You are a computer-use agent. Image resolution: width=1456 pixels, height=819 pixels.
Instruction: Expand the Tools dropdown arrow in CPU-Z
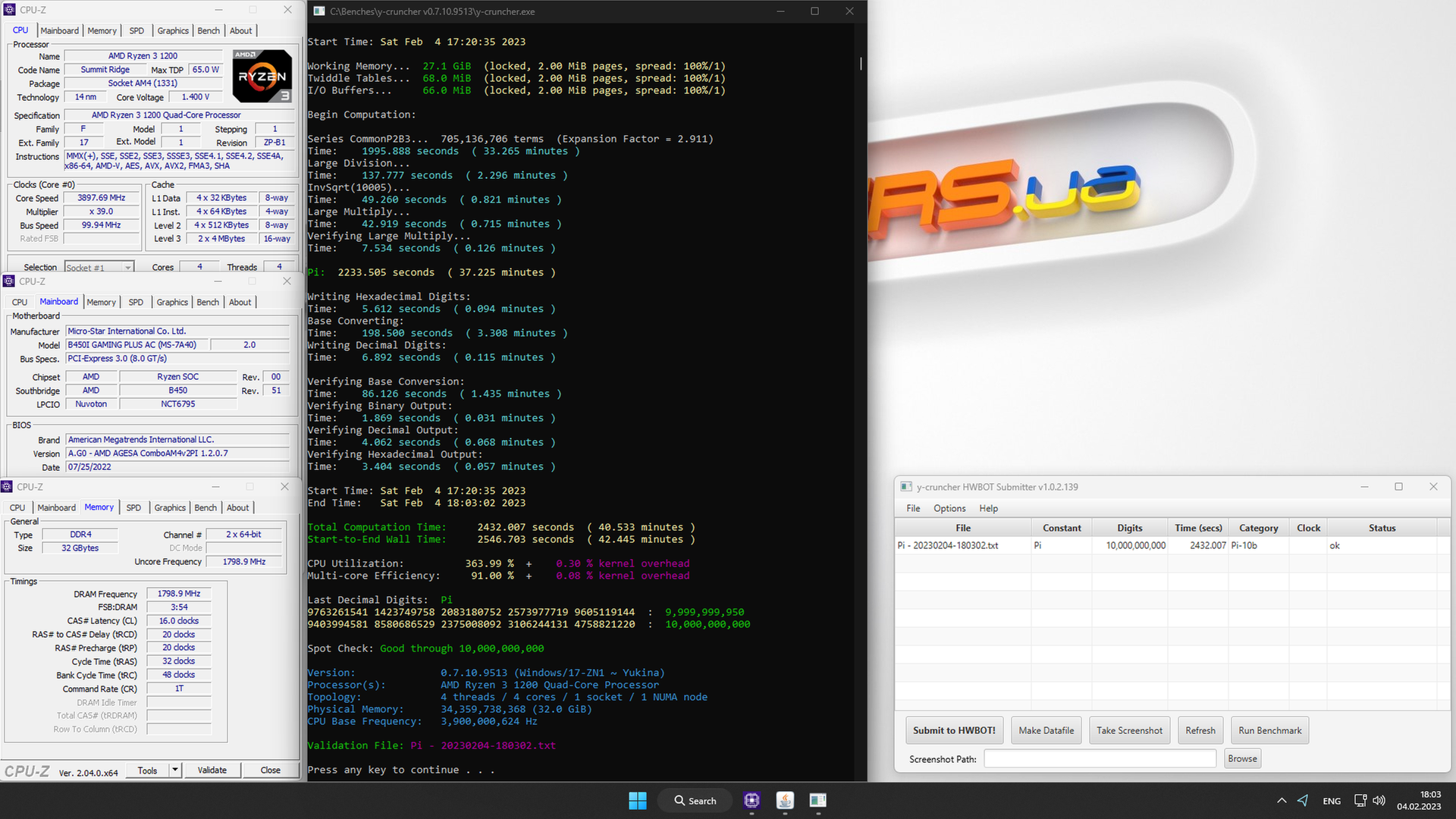(x=175, y=770)
